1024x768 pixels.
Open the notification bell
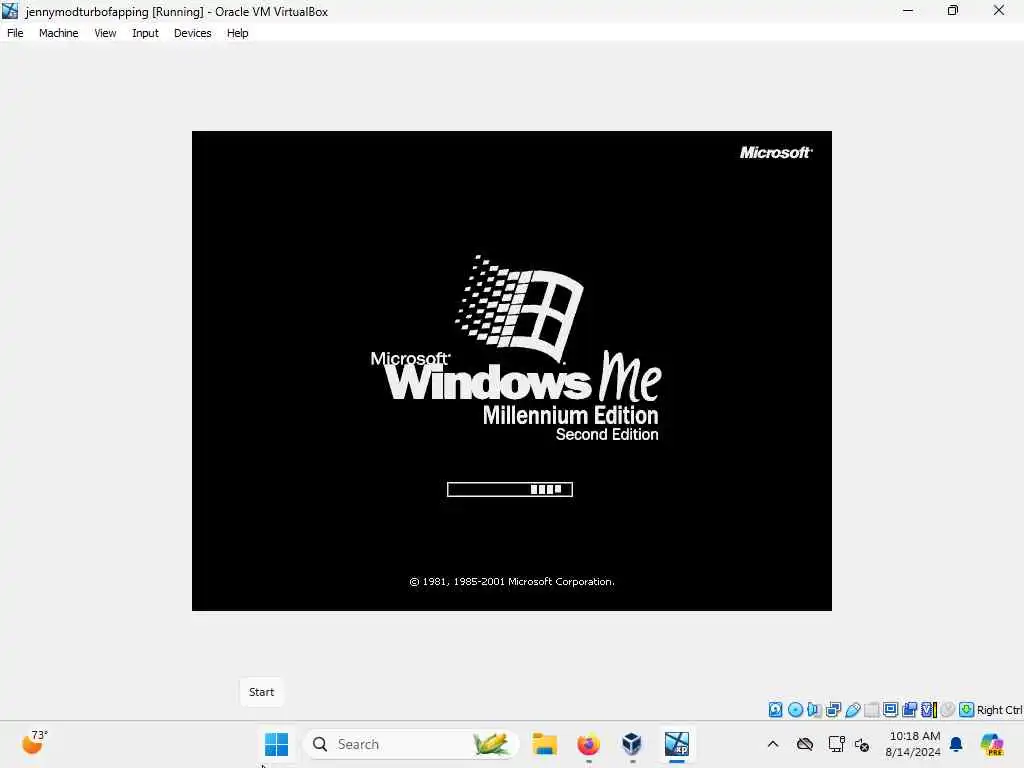pyautogui.click(x=956, y=744)
